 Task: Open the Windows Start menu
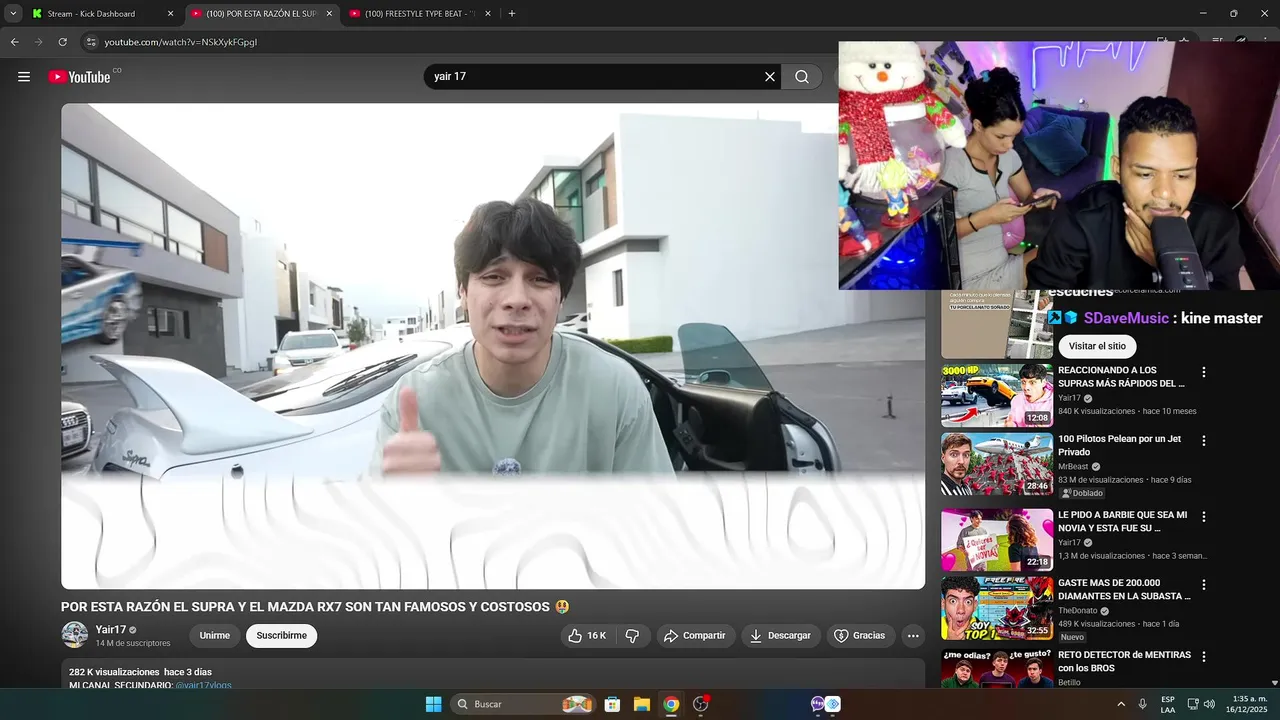coord(433,704)
